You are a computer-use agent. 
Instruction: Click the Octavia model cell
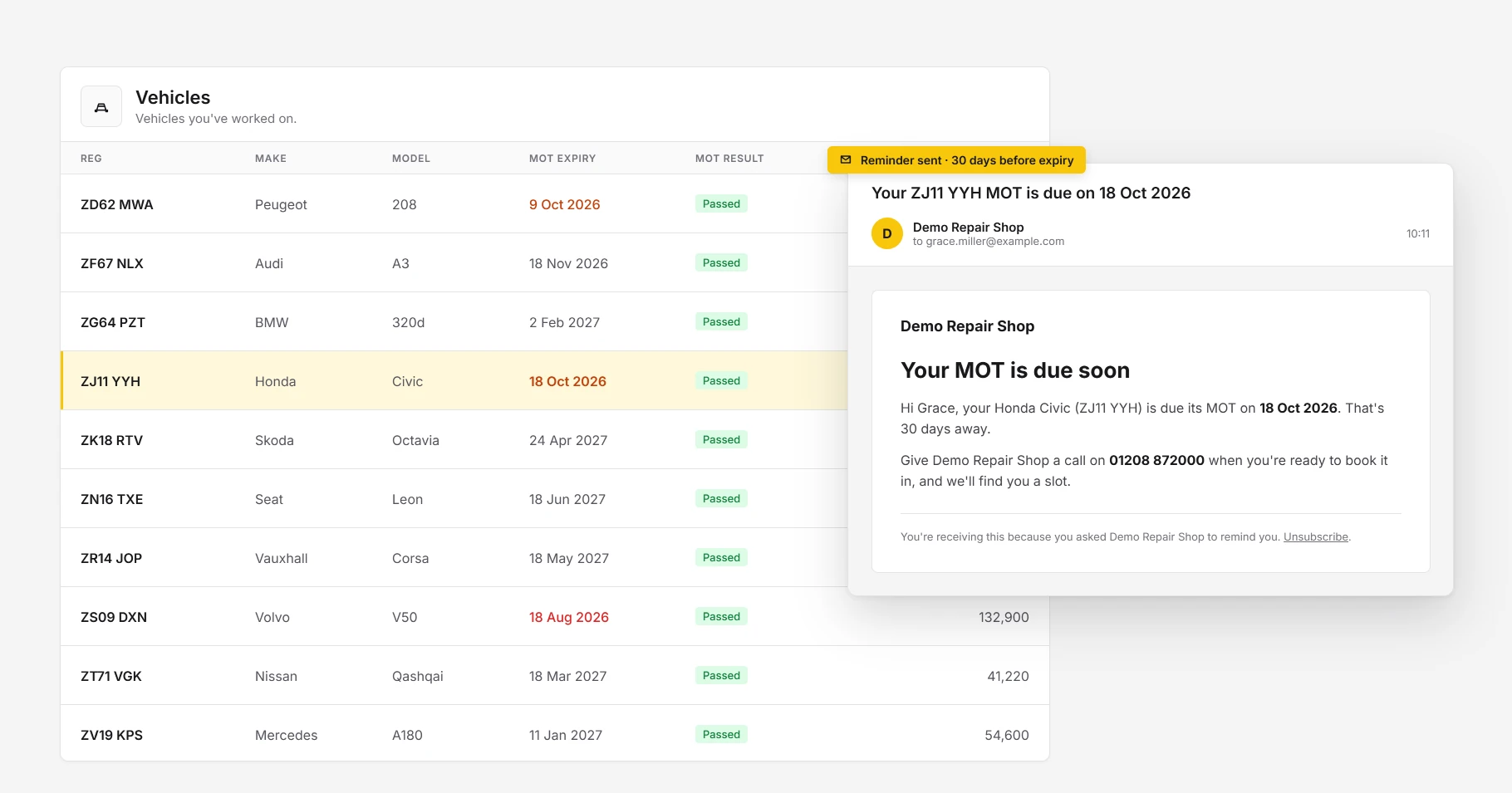[415, 440]
